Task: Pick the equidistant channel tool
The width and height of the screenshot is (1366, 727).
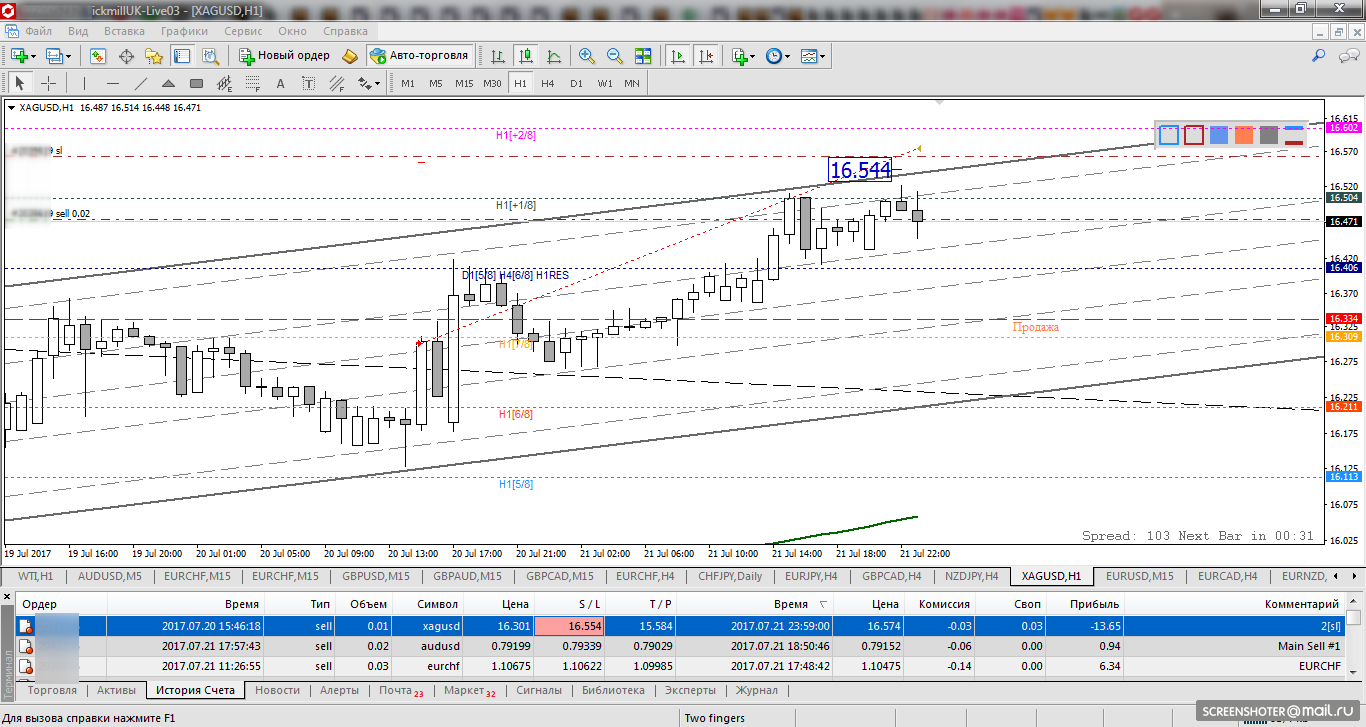Action: [226, 83]
